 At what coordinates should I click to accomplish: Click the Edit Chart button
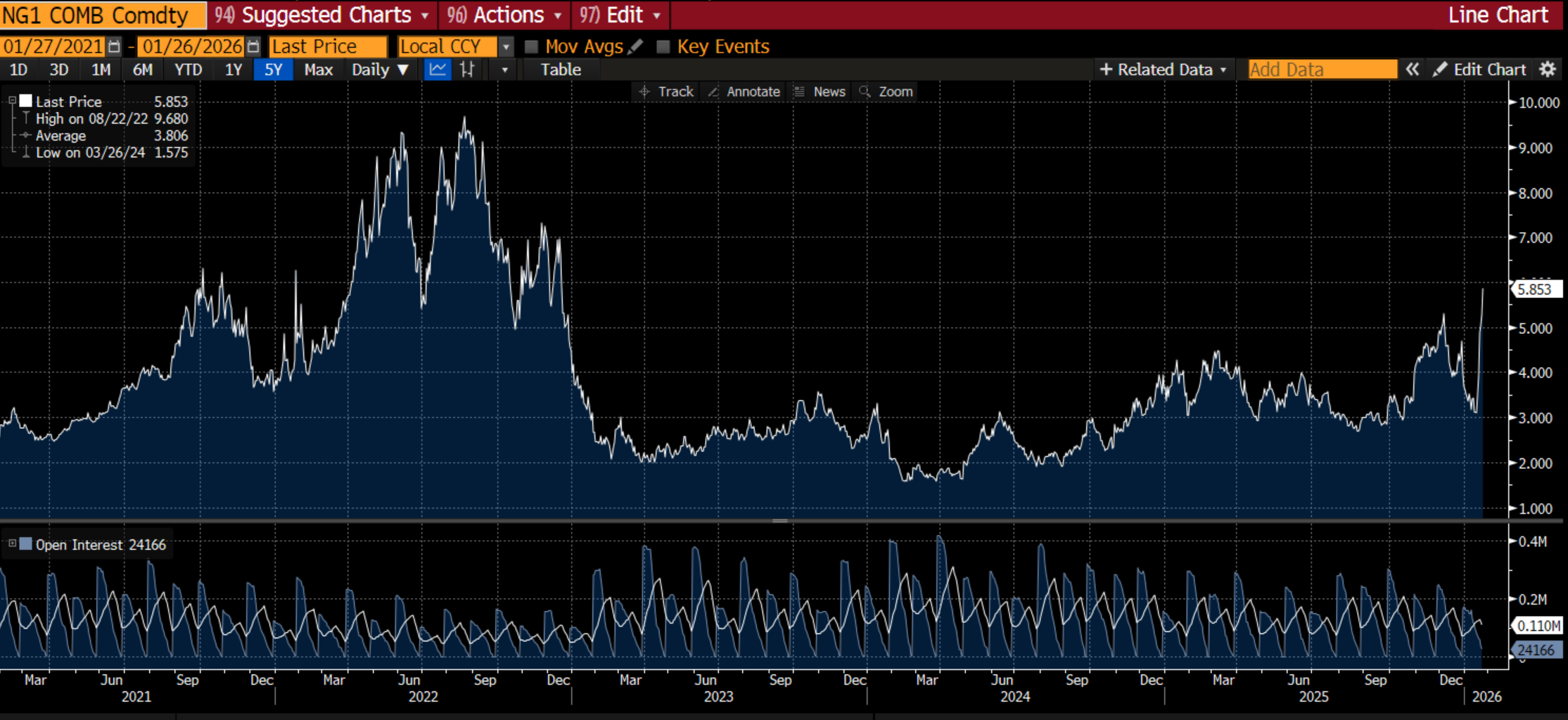1480,70
